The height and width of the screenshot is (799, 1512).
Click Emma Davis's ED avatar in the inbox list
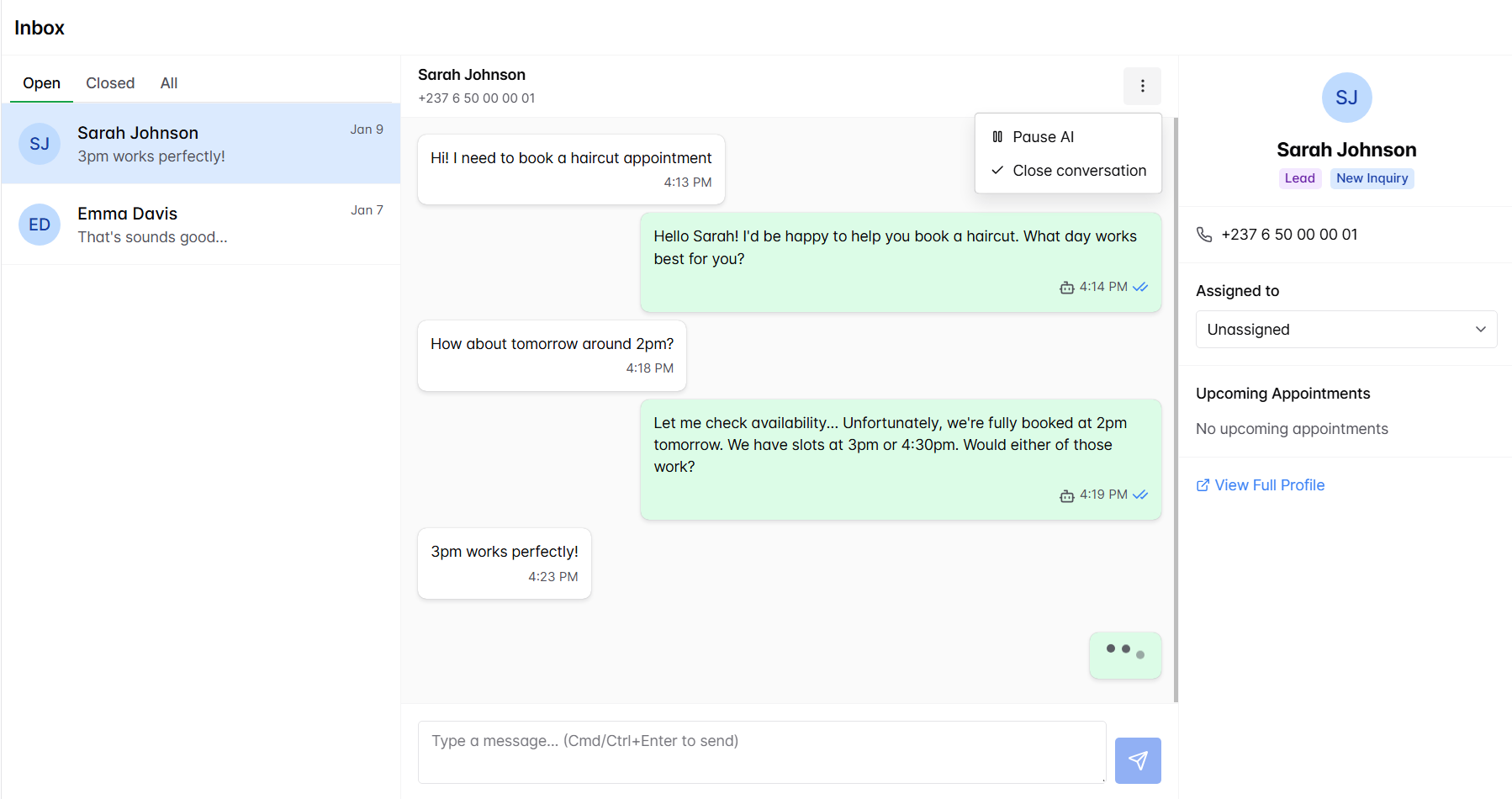pos(39,225)
